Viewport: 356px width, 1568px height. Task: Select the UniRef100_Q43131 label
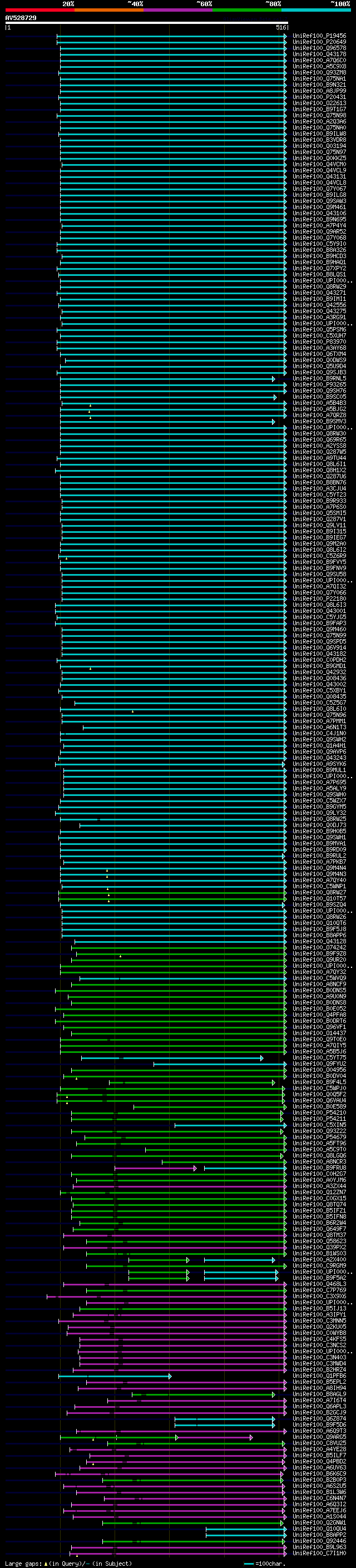[x=319, y=176]
